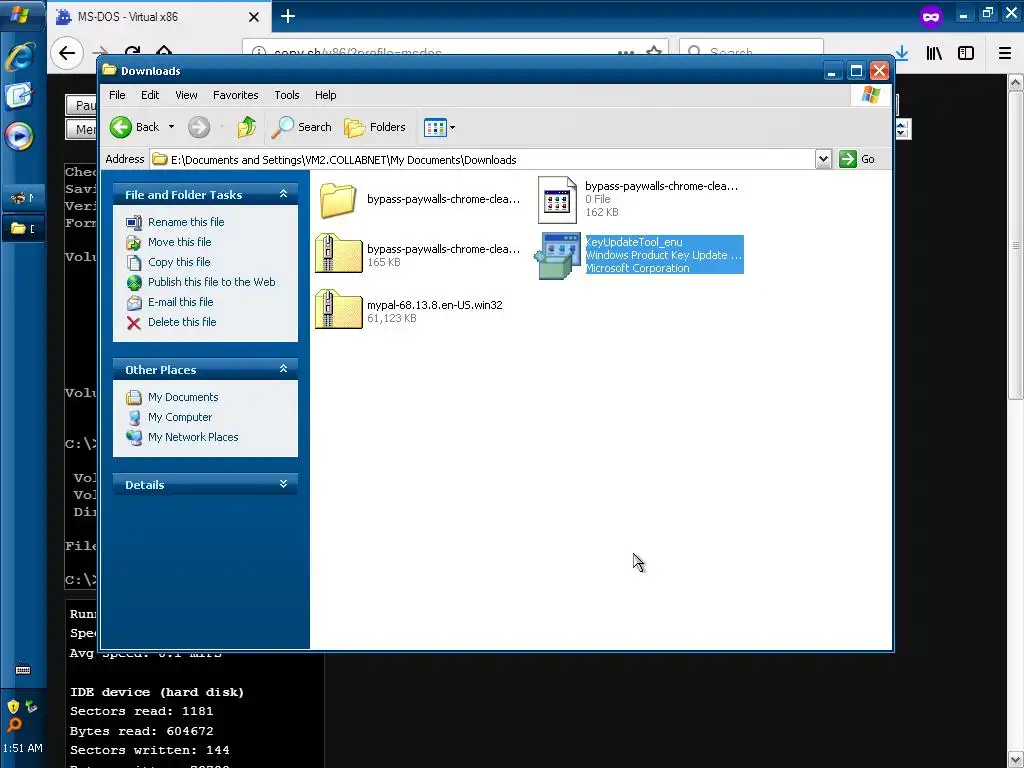Expand the Details panel
Viewport: 1024px width, 768px height.
tap(283, 484)
